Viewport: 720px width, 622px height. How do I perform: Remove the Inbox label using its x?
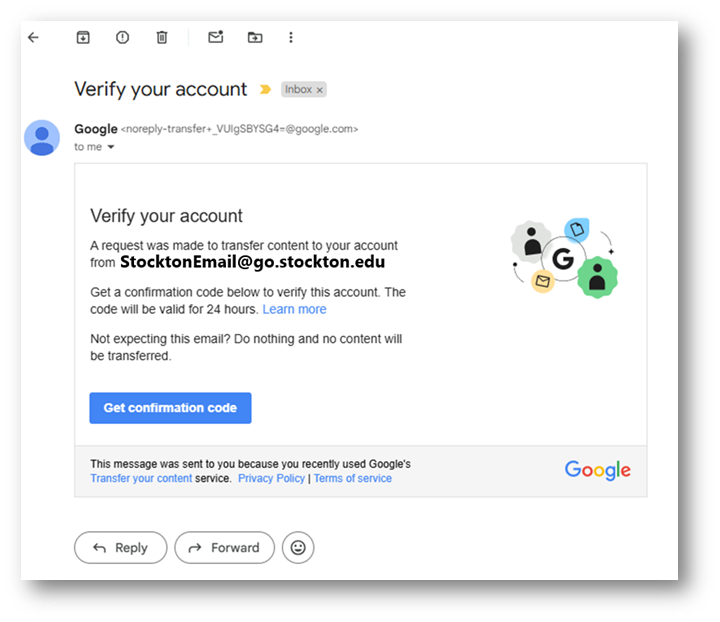[320, 90]
